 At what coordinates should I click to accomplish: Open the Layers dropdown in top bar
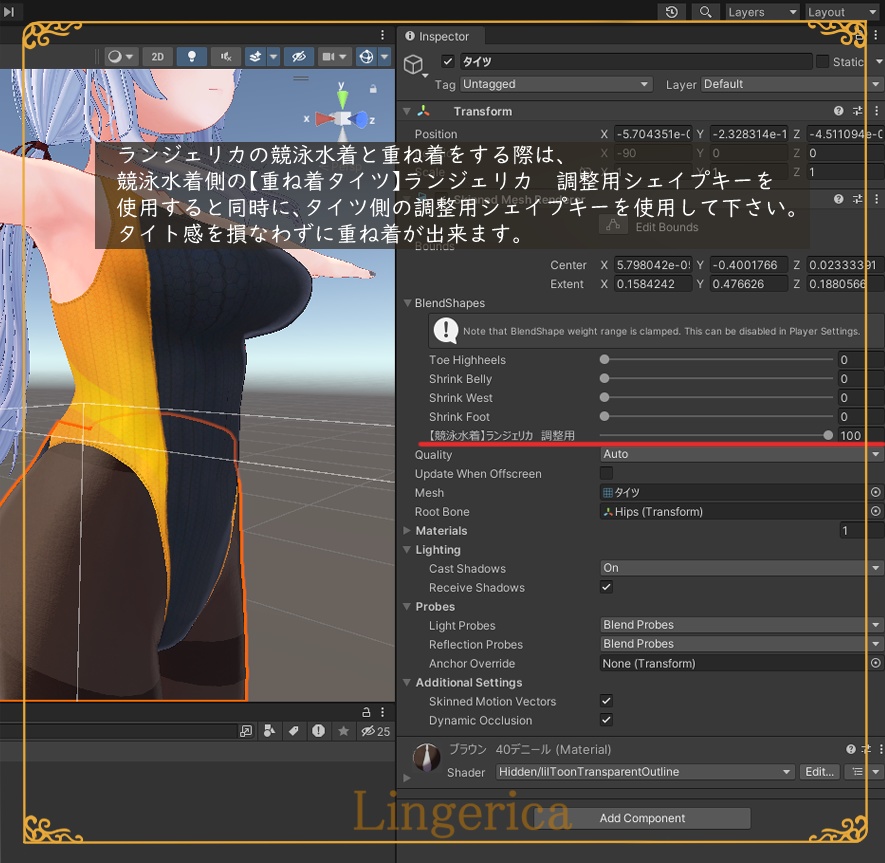pos(763,12)
